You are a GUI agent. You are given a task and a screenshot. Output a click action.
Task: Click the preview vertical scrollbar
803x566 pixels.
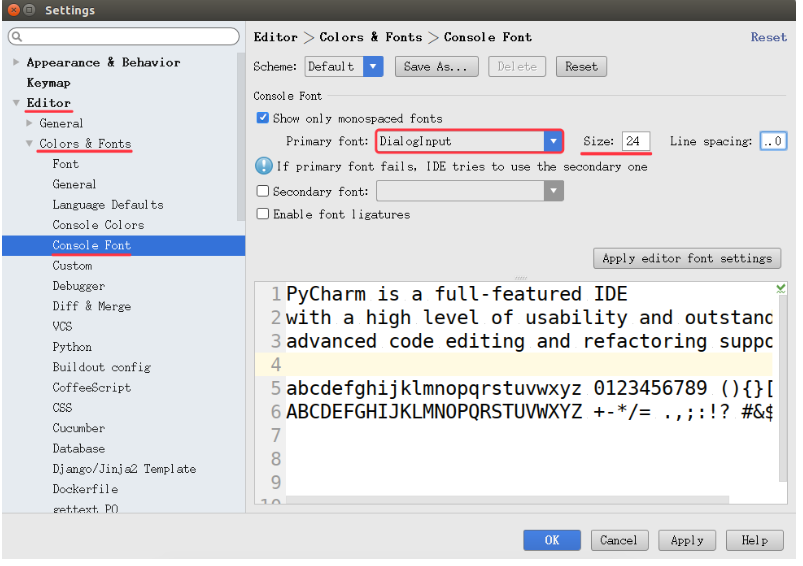[783, 388]
